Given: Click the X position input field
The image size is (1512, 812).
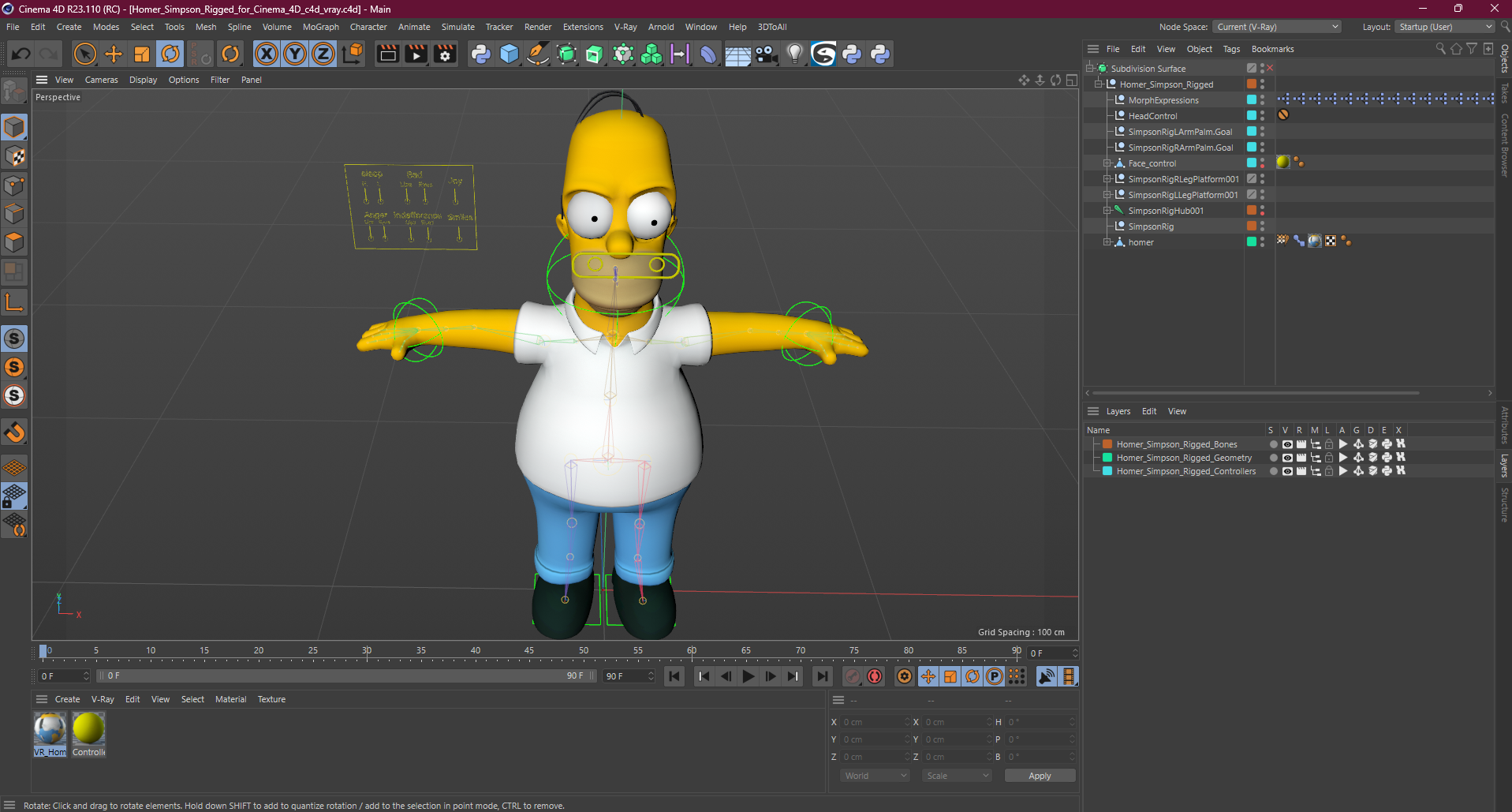Looking at the screenshot, I should click(875, 722).
